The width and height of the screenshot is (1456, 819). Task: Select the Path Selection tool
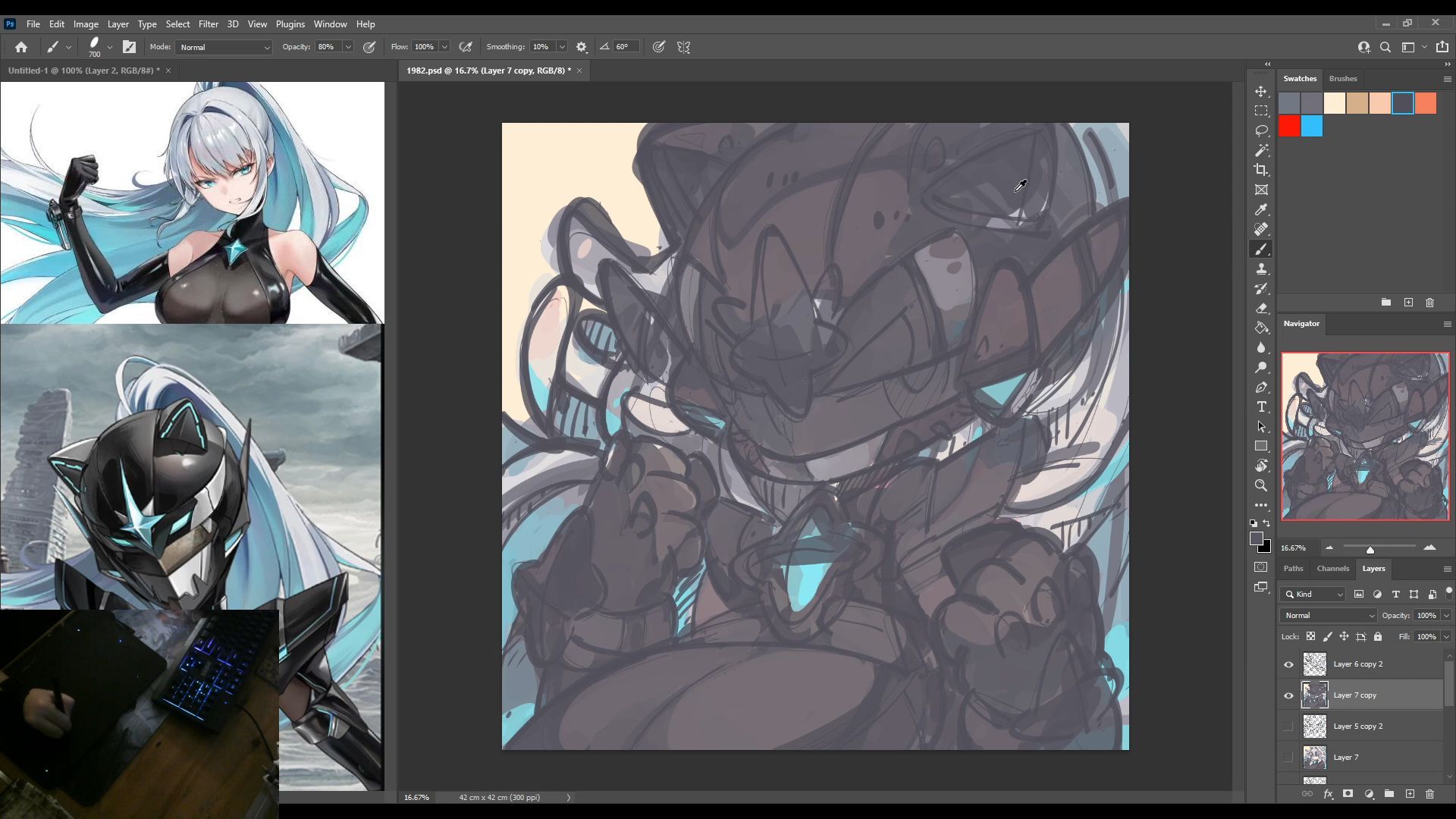coord(1261,426)
